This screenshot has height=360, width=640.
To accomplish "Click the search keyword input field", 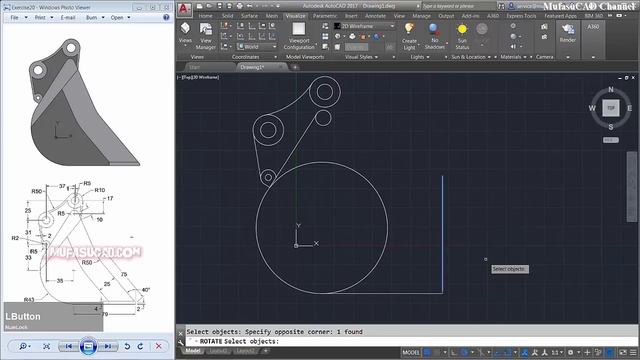I will click(x=459, y=6).
